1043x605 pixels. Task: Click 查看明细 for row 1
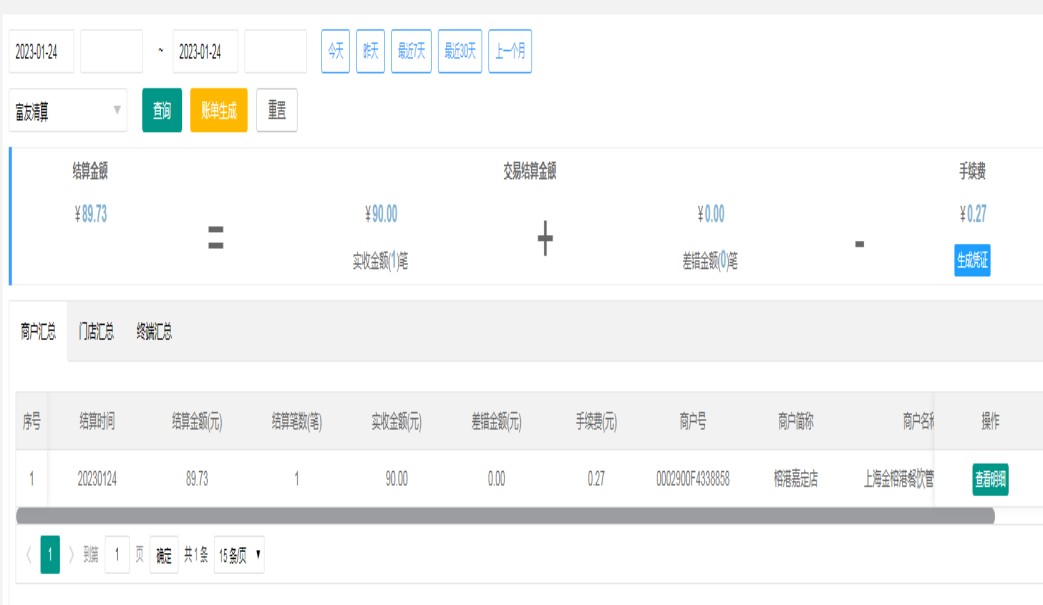[990, 480]
